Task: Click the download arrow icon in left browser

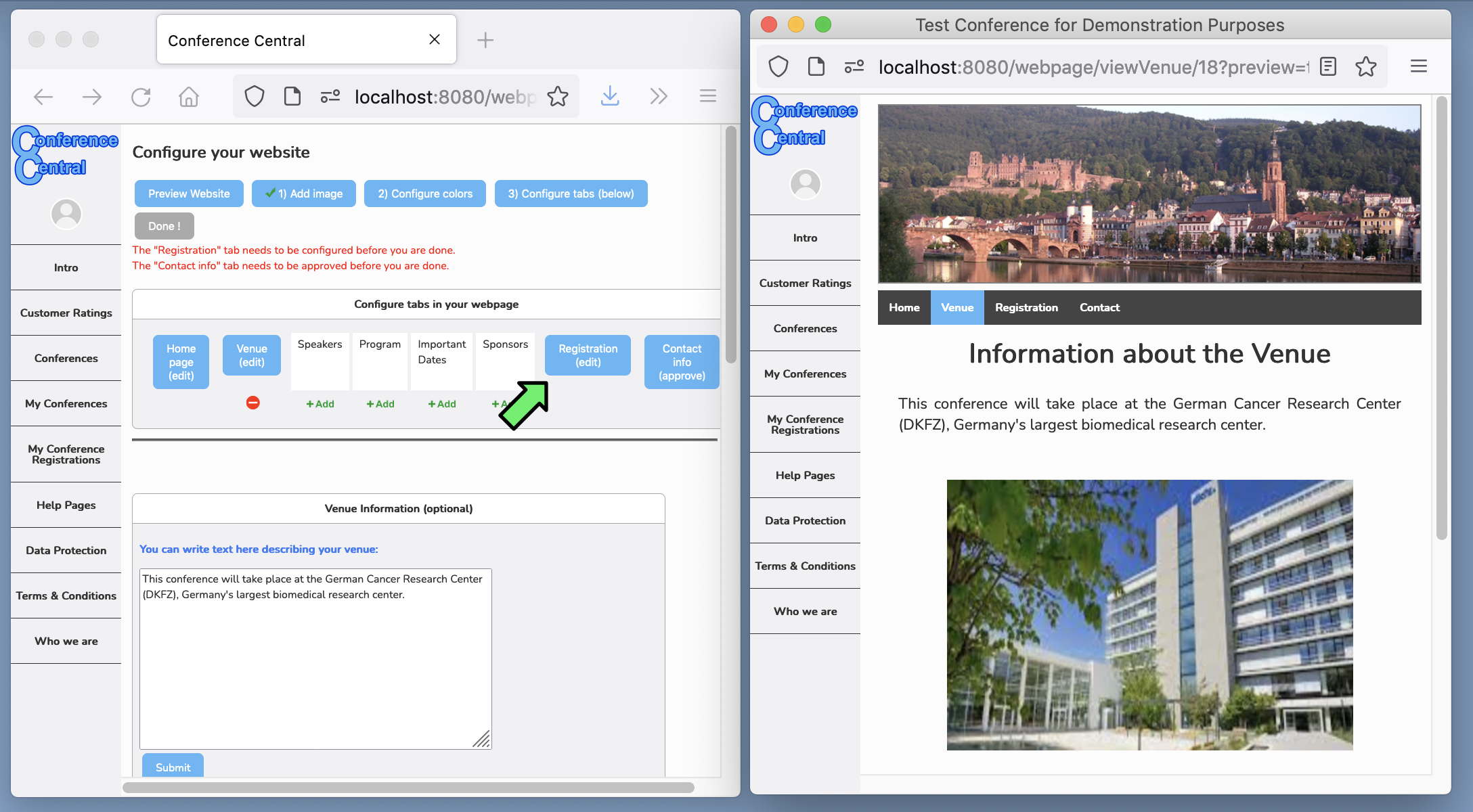Action: coord(610,96)
